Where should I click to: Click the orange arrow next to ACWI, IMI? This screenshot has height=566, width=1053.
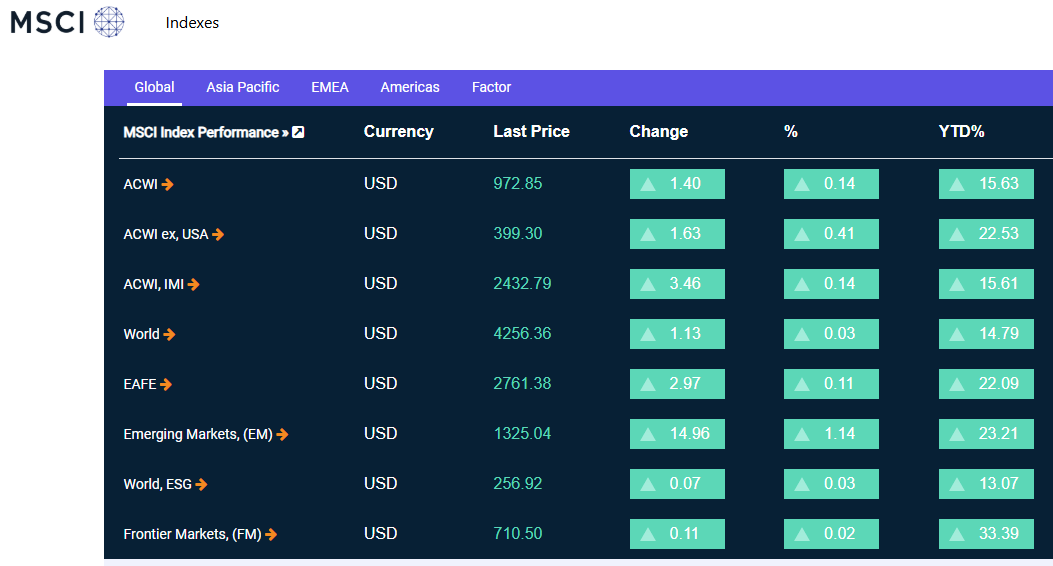(193, 284)
